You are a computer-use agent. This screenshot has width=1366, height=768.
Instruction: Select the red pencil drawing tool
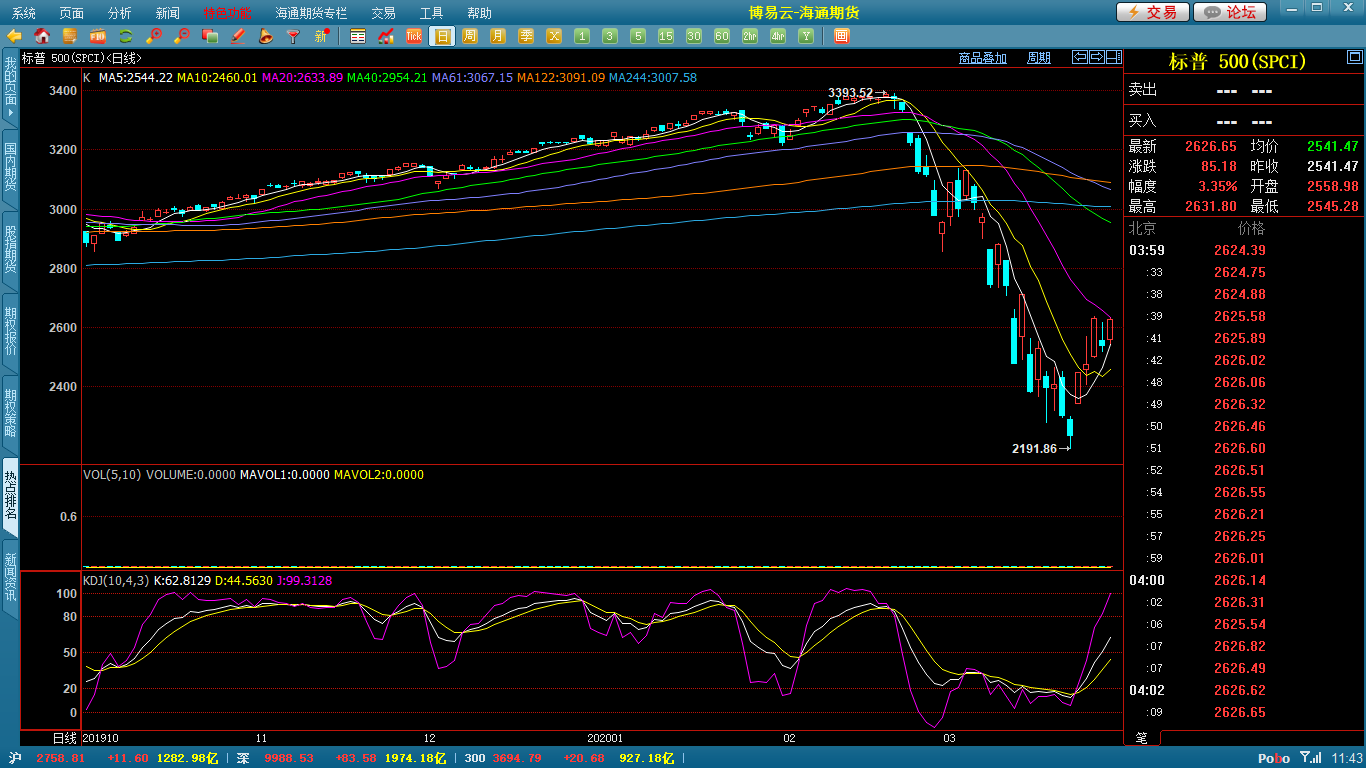238,36
